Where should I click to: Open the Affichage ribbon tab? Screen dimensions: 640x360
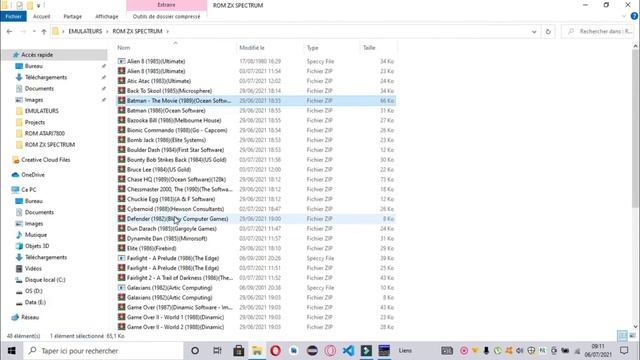107,16
